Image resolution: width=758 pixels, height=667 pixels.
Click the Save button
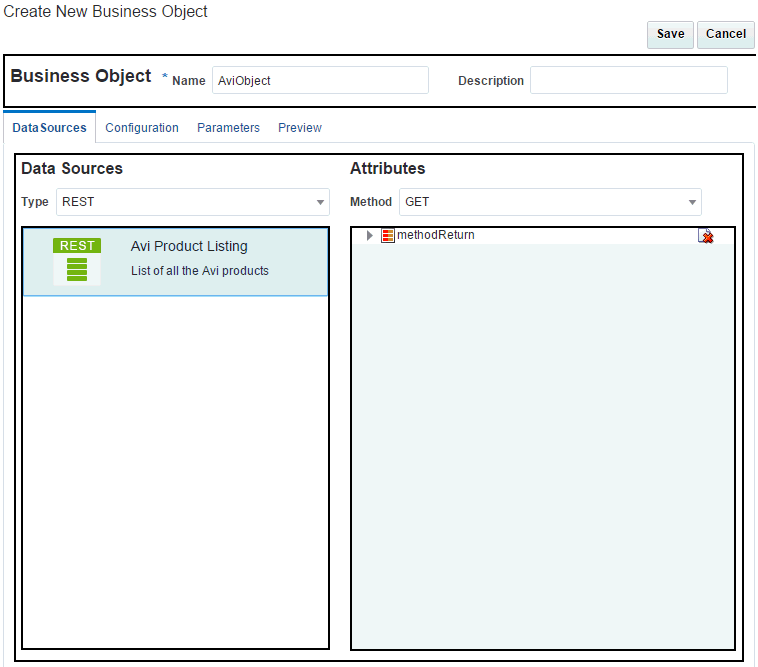coord(670,34)
